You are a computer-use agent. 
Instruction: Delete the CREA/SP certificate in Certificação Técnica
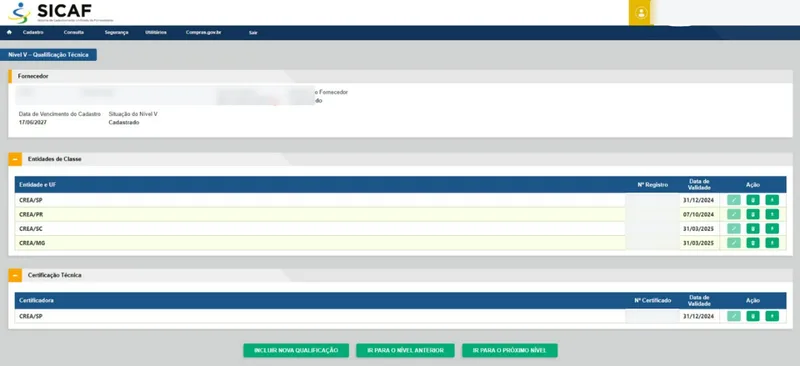pyautogui.click(x=753, y=316)
